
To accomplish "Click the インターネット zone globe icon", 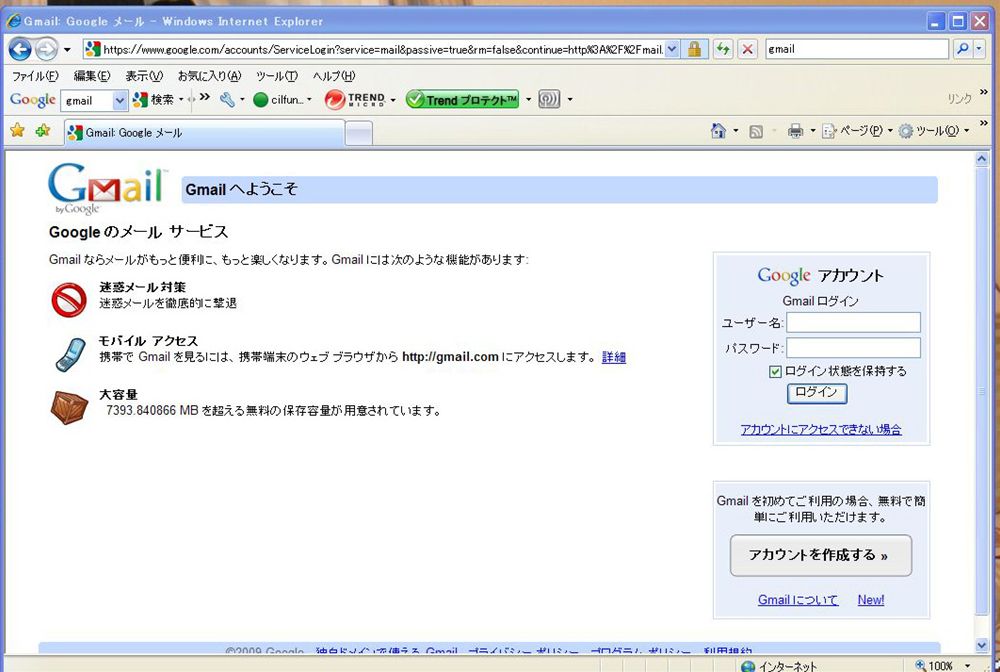I will [x=748, y=666].
